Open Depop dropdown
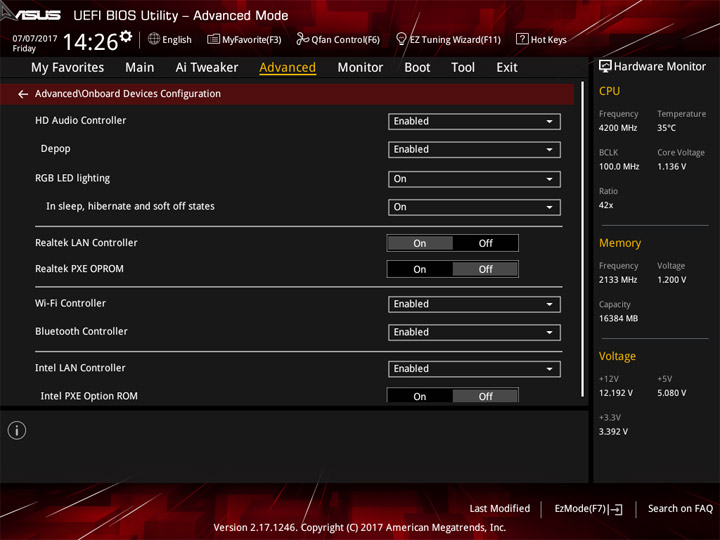The image size is (720, 540). coord(474,150)
